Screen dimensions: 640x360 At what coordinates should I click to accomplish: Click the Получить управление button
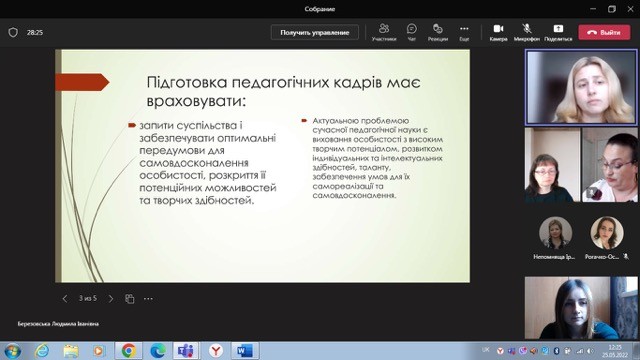click(315, 32)
